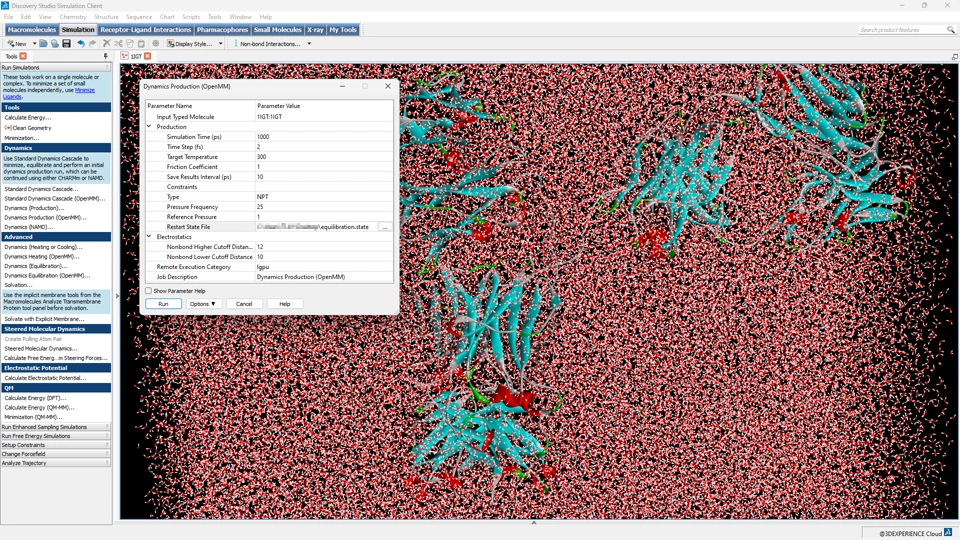Open the Macromolecules tab
Image resolution: width=960 pixels, height=540 pixels.
tap(32, 29)
